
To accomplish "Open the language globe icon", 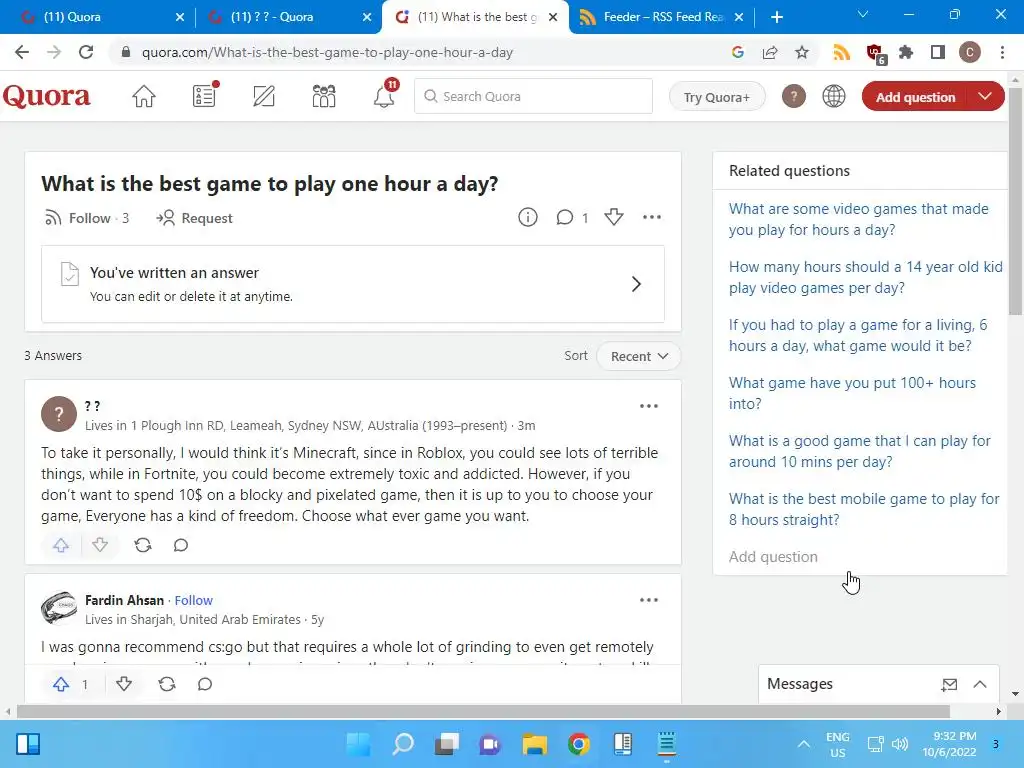I will (834, 97).
